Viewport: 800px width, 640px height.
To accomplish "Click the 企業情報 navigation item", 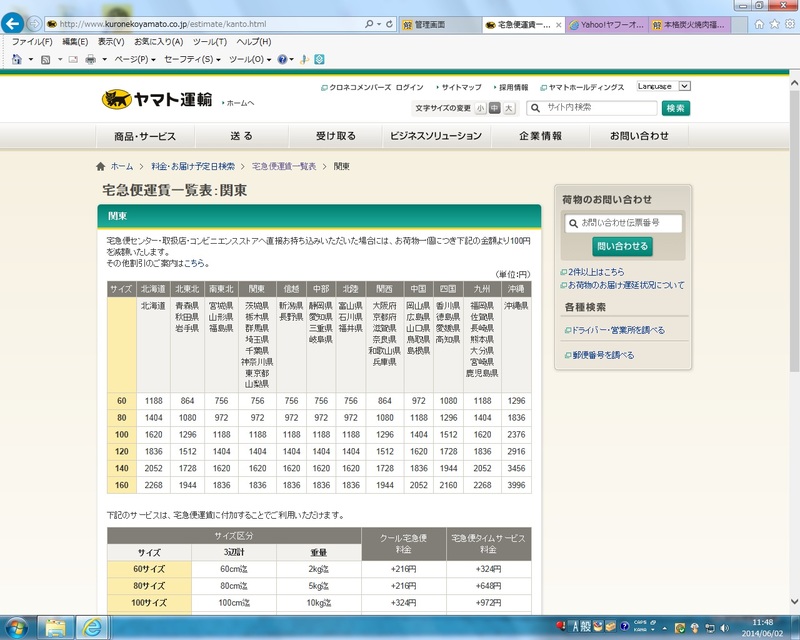I will pos(540,136).
